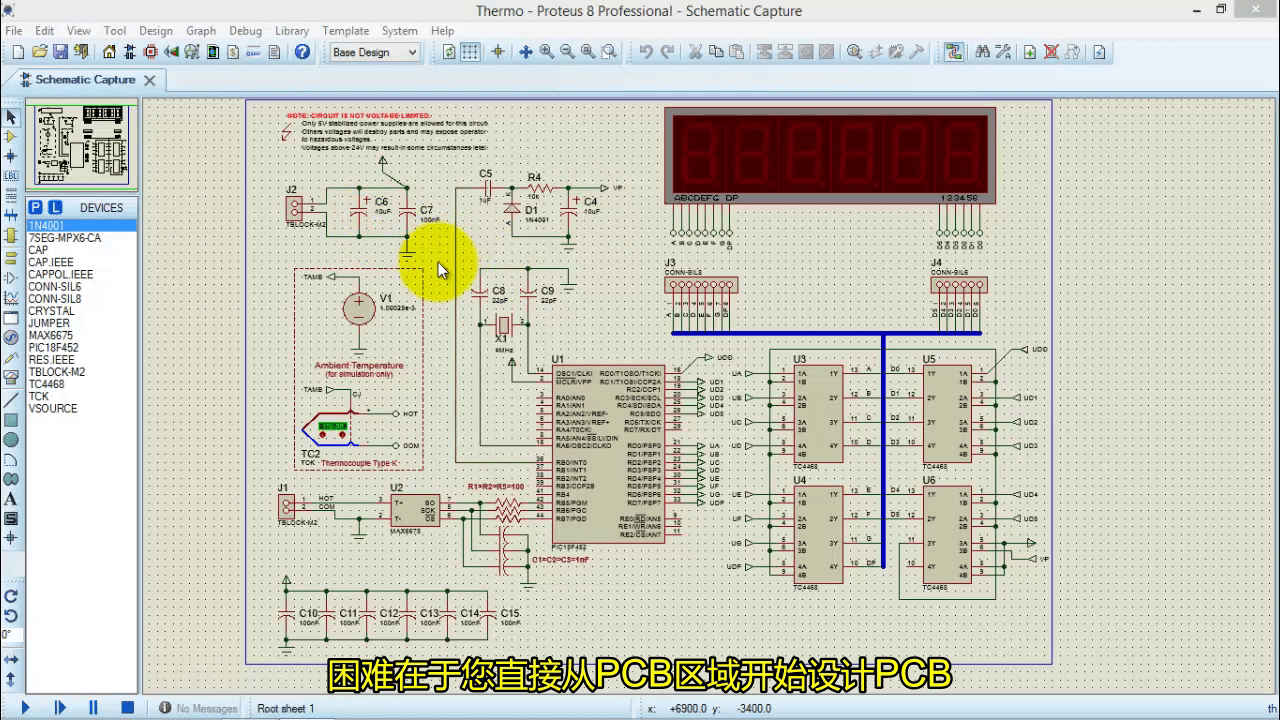This screenshot has width=1280, height=720.
Task: Zoom in on the schematic
Action: click(x=547, y=52)
